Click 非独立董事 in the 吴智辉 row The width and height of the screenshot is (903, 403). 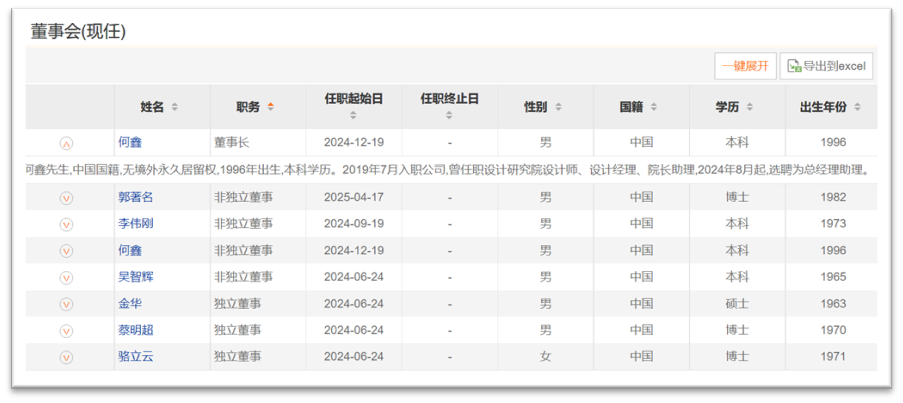coord(243,277)
